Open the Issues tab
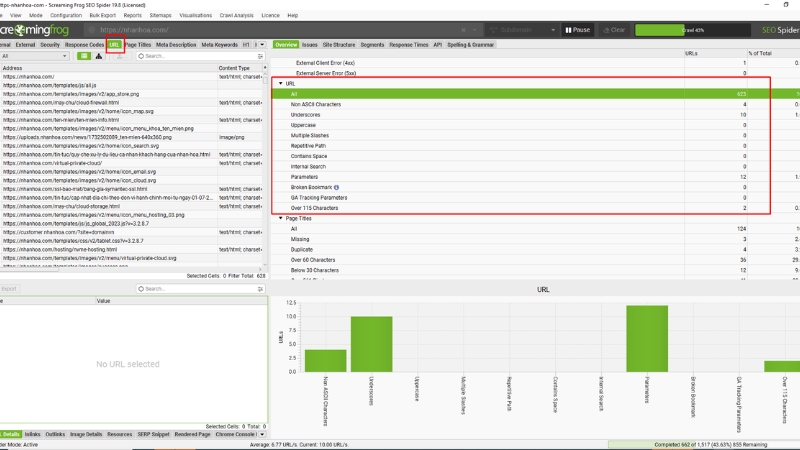 pyautogui.click(x=309, y=45)
